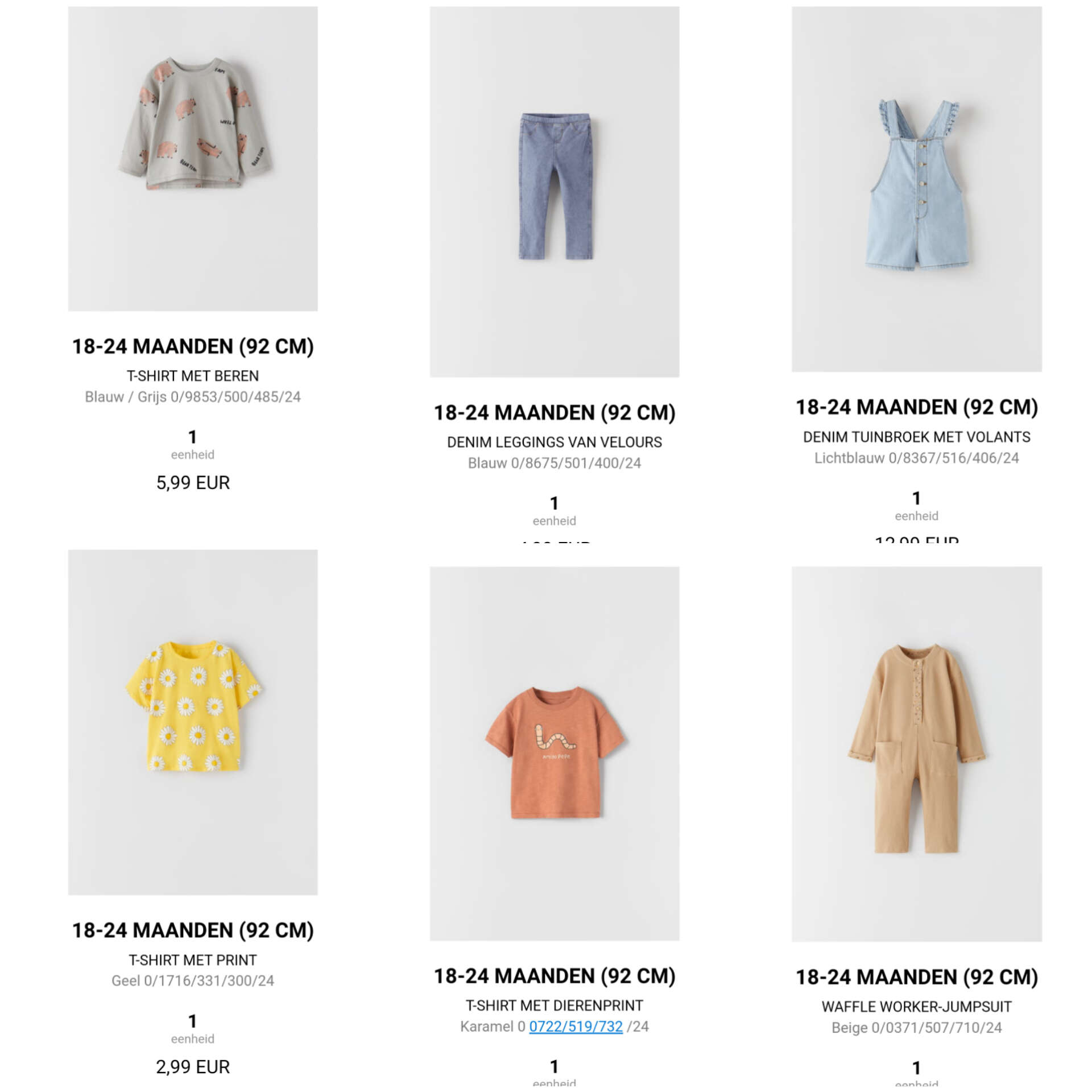
Task: Select the T-SHIRT MET BEREN title
Action: [x=192, y=376]
